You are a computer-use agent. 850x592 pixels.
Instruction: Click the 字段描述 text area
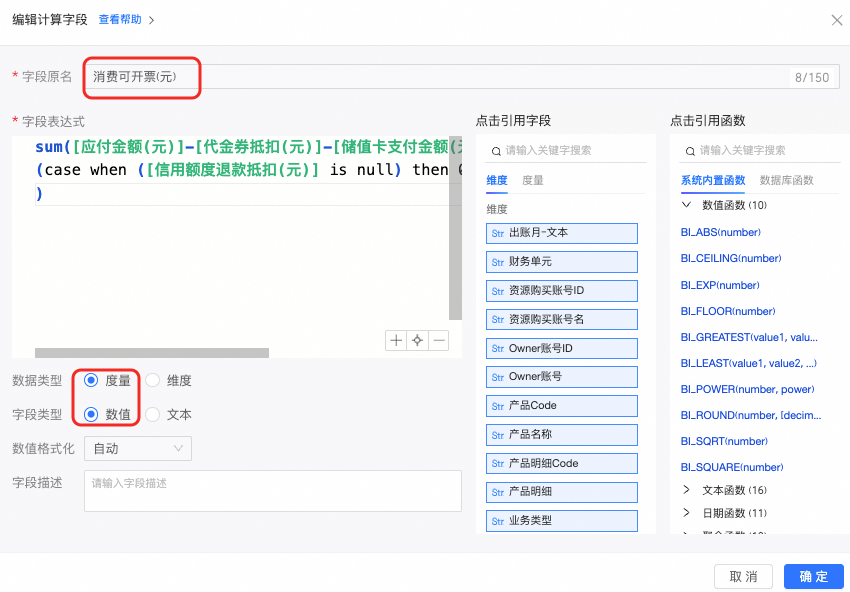[x=273, y=491]
